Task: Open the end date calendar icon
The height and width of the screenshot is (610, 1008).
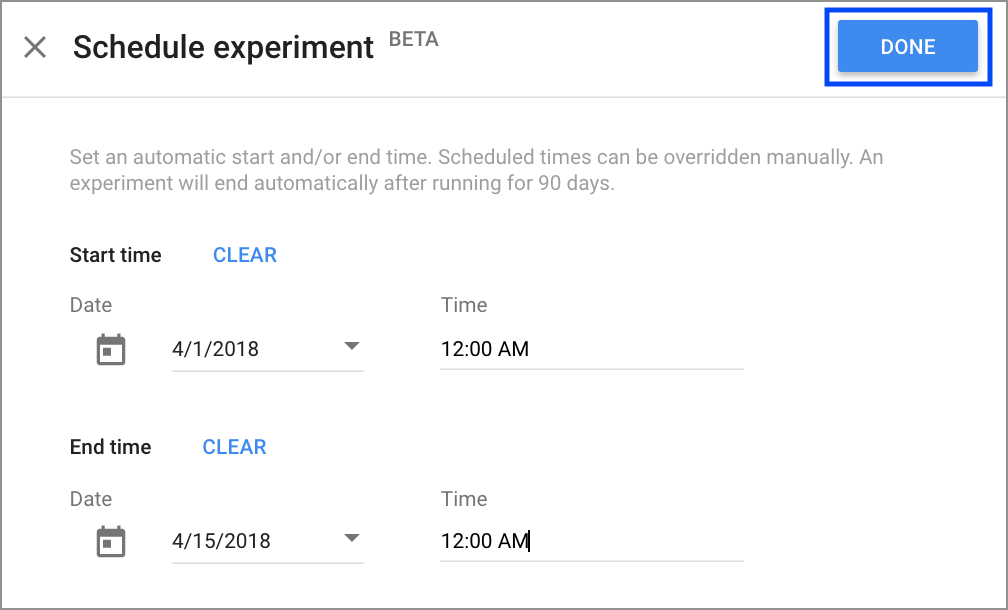Action: pos(111,542)
